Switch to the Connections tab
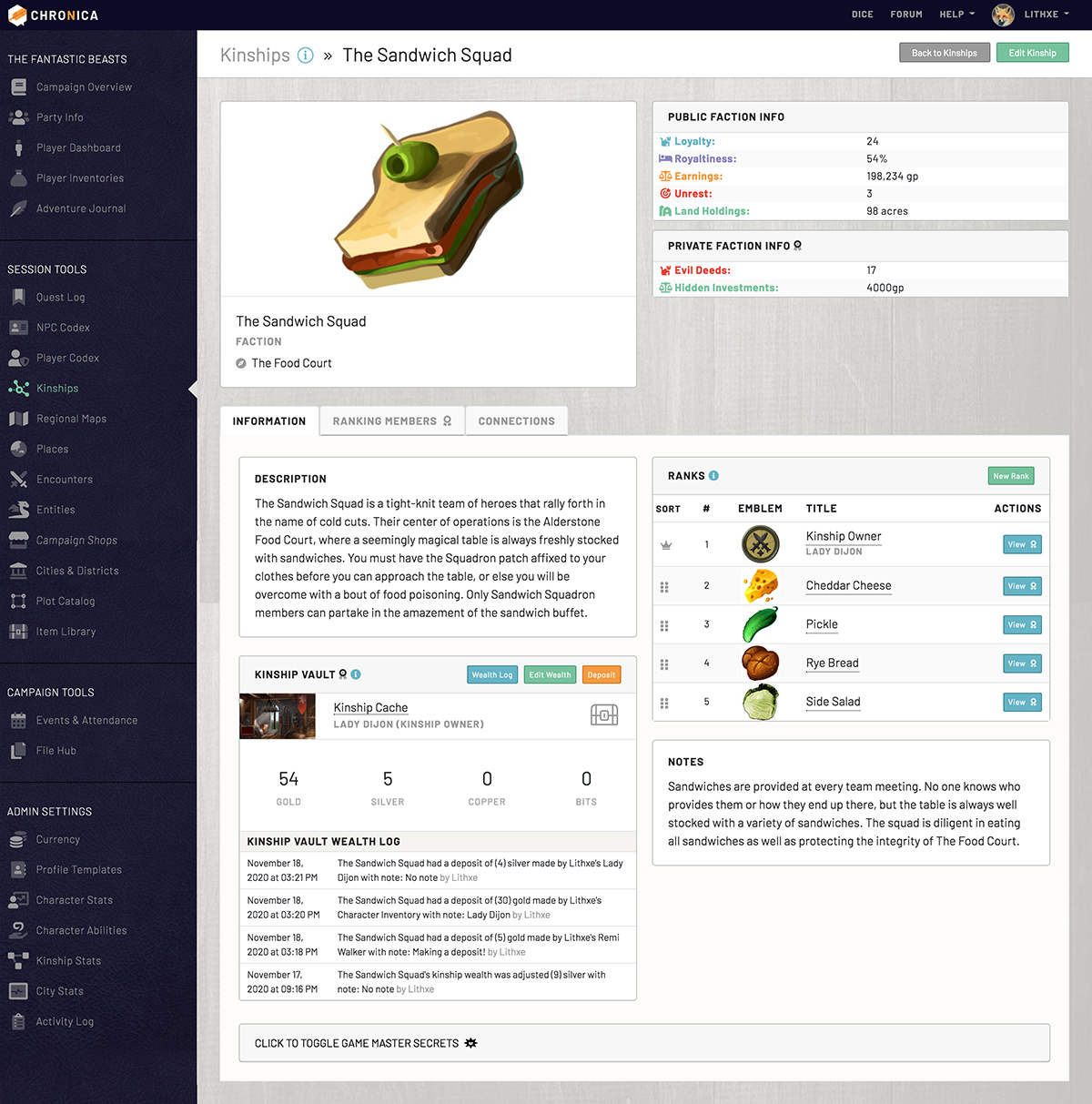The image size is (1092, 1104). (x=516, y=421)
